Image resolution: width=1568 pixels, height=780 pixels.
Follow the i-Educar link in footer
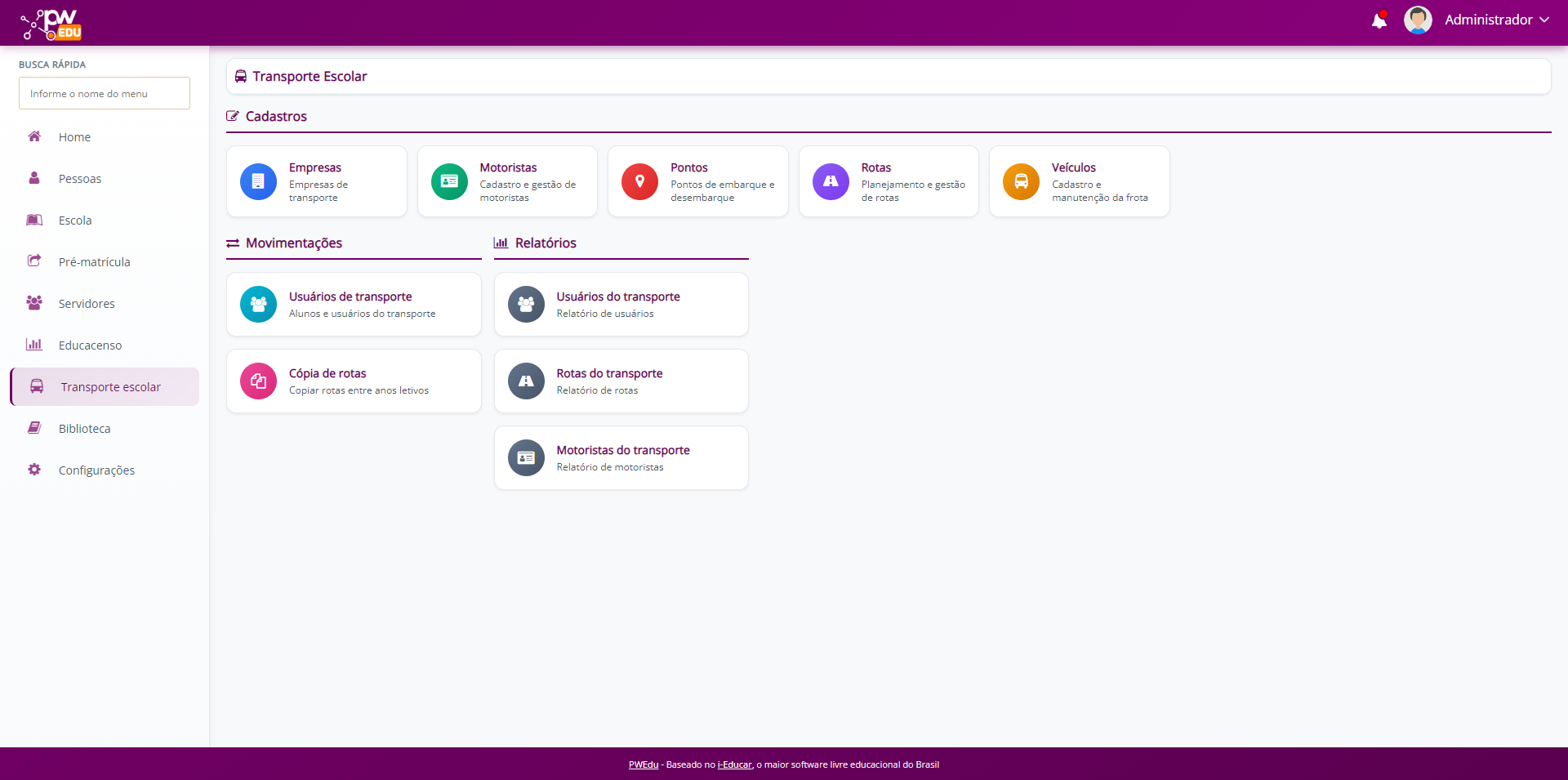734,764
